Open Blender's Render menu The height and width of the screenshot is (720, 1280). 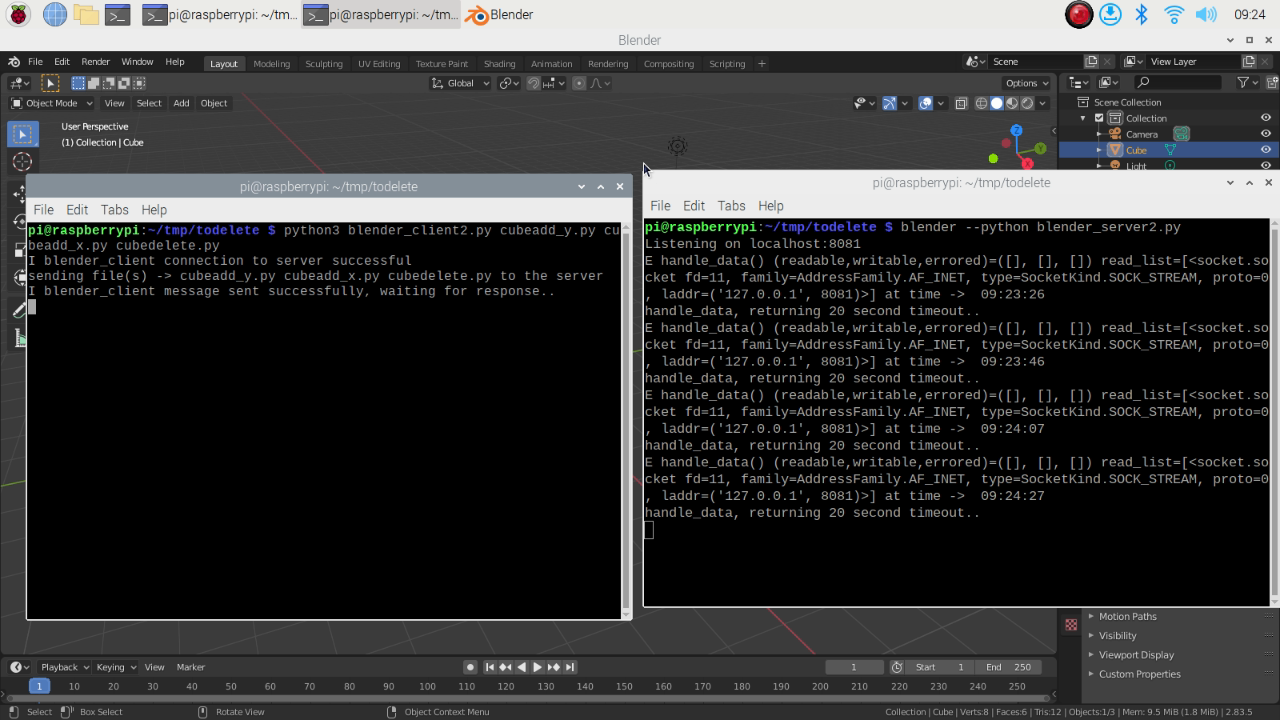click(x=95, y=62)
